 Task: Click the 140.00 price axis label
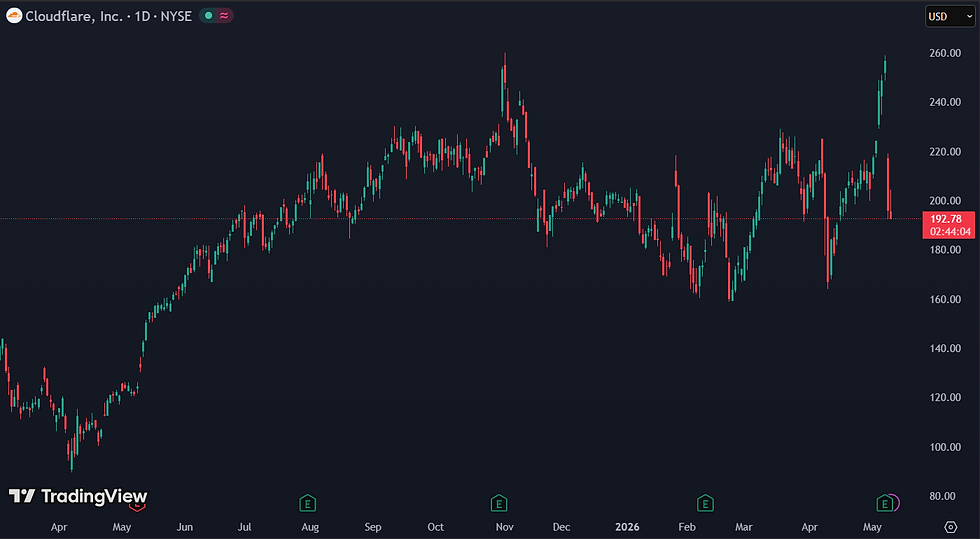pyautogui.click(x=945, y=348)
